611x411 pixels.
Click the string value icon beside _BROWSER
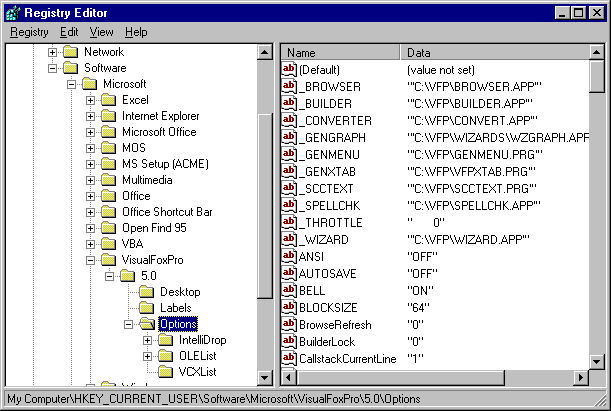coord(290,87)
